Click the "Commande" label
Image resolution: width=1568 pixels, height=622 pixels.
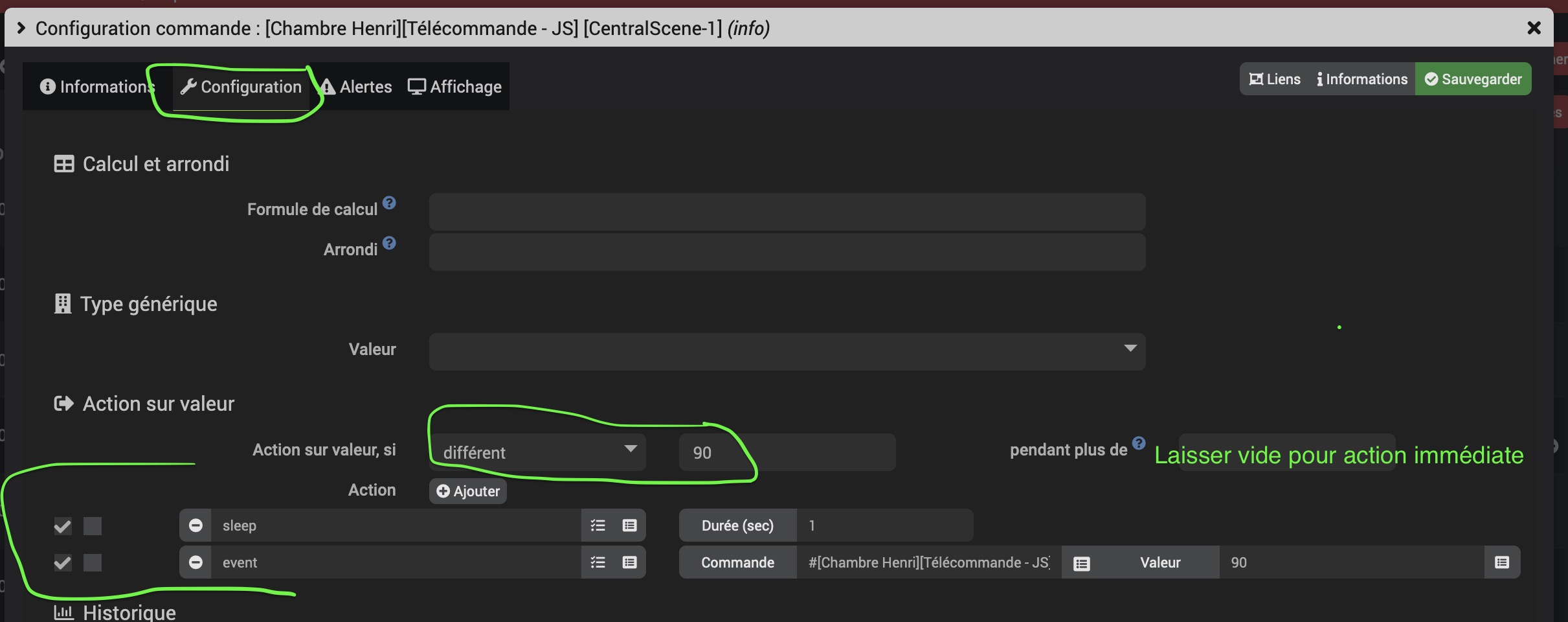737,562
